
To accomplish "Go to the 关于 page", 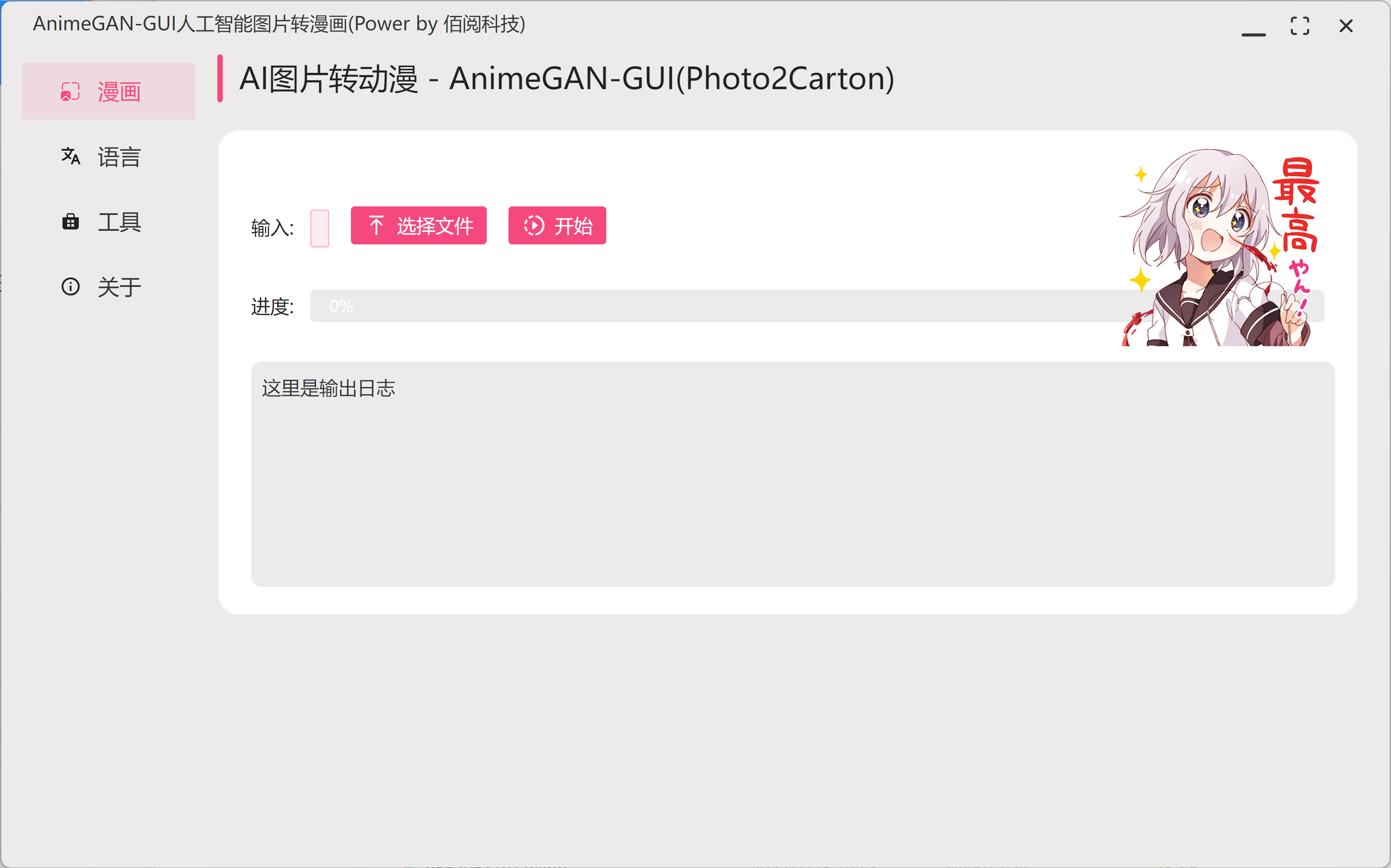I will click(109, 286).
